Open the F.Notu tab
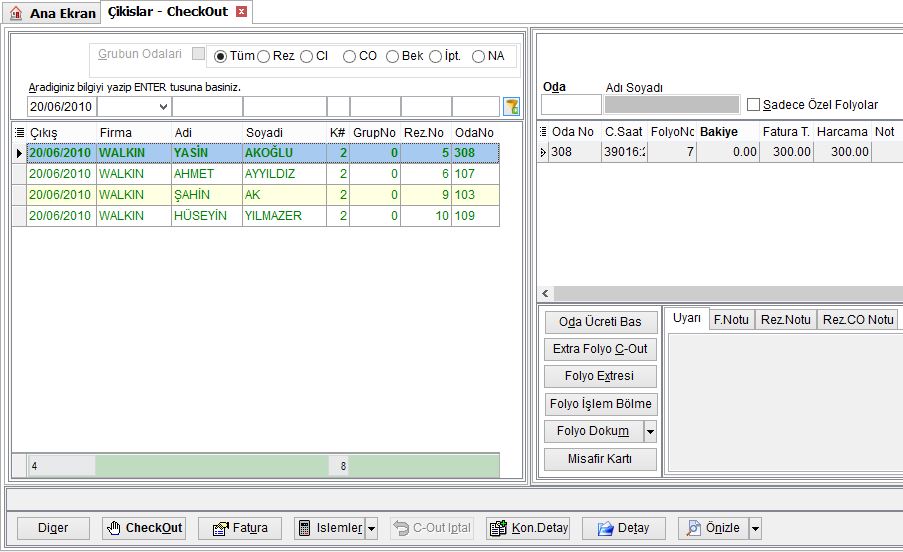The width and height of the screenshot is (903, 552). (x=731, y=319)
